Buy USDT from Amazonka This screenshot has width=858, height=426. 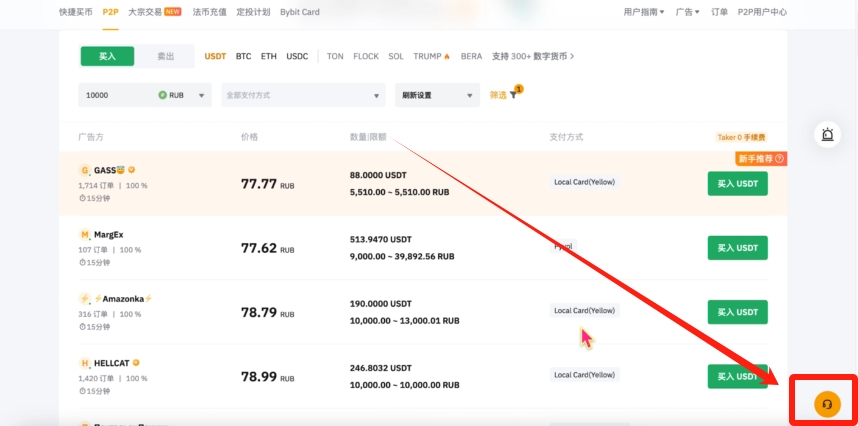738,312
